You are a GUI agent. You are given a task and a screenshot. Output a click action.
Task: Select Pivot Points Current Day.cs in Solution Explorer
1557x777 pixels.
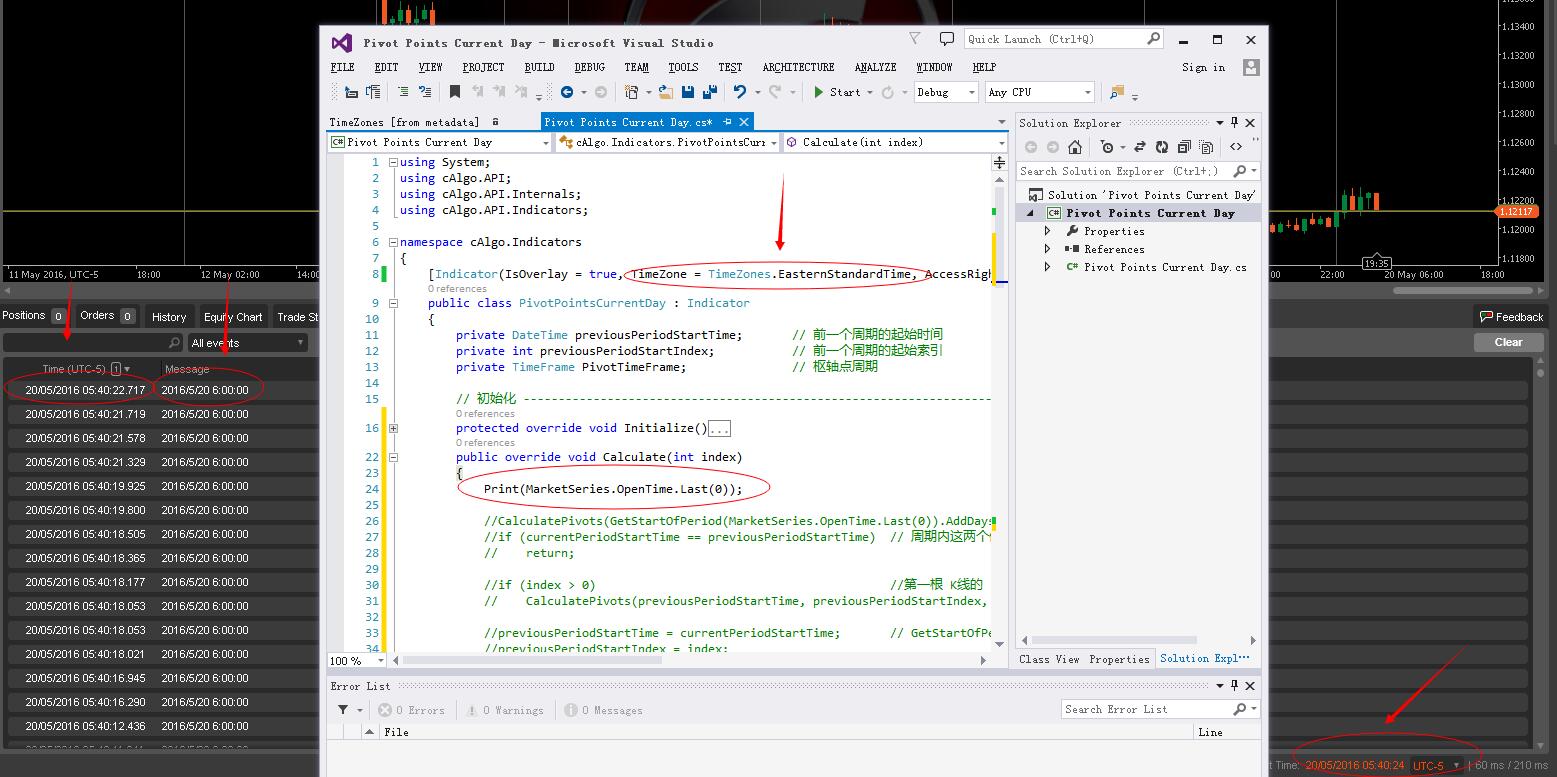coord(1165,267)
